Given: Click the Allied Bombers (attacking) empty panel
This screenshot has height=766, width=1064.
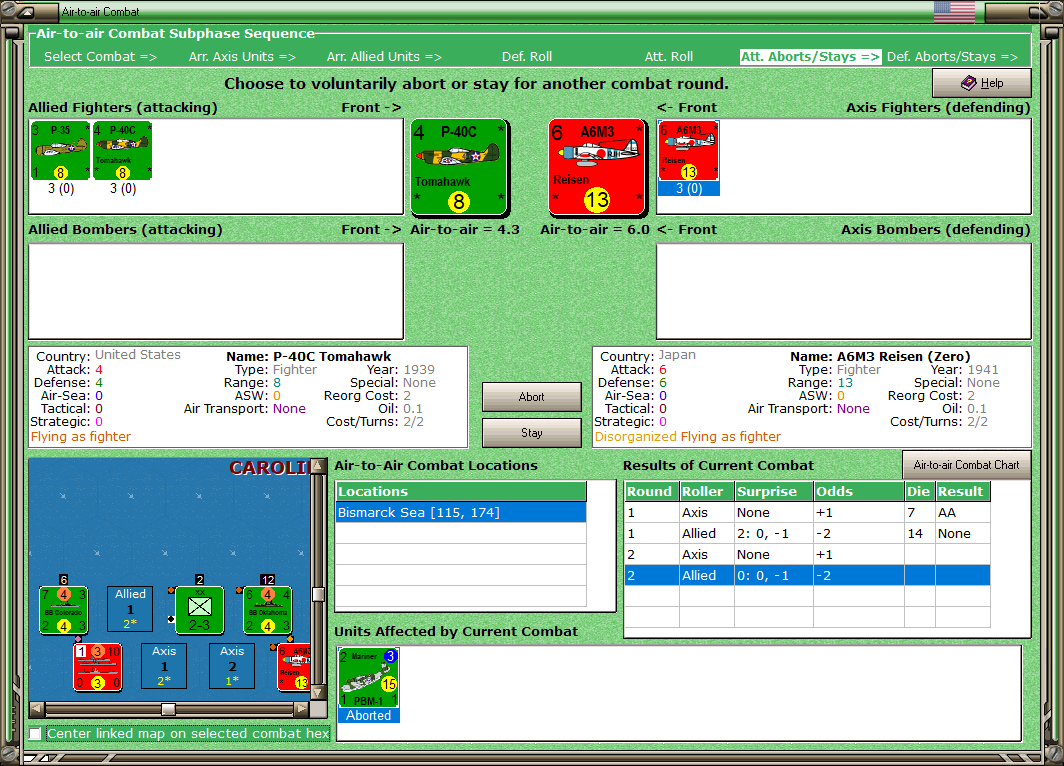Looking at the screenshot, I should [216, 291].
